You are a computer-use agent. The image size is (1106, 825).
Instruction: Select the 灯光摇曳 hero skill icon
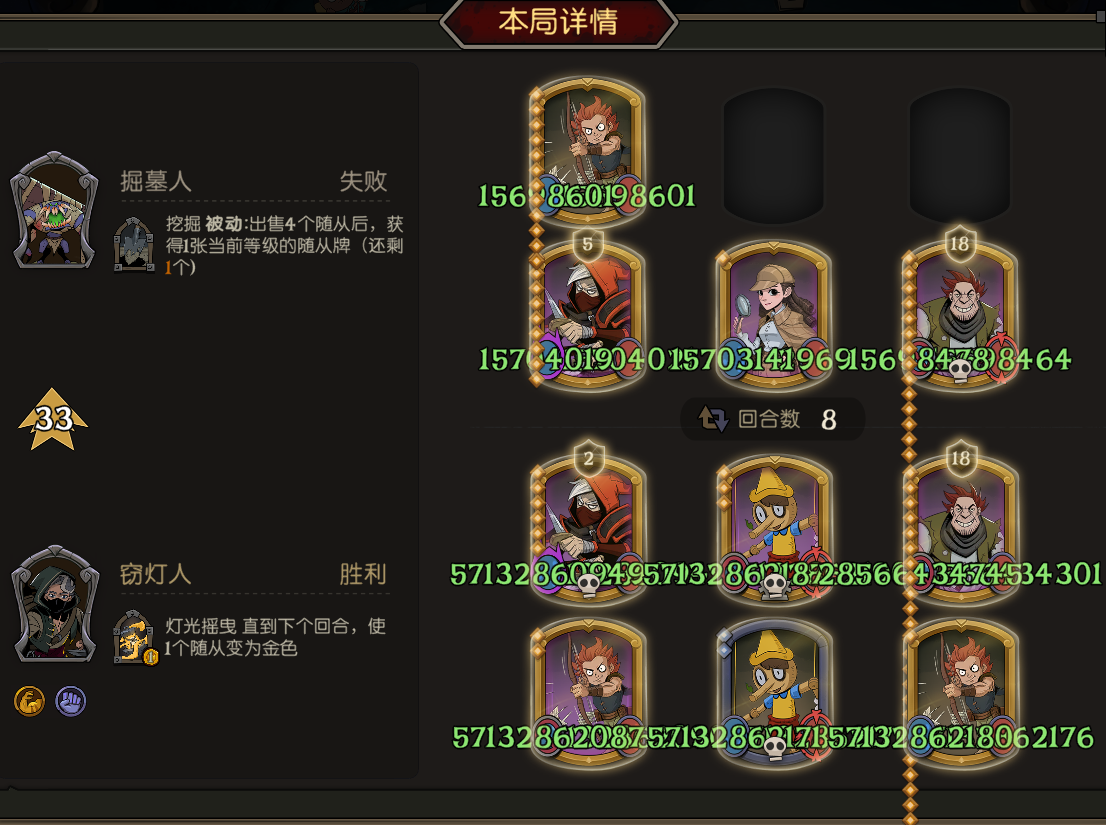pyautogui.click(x=134, y=637)
